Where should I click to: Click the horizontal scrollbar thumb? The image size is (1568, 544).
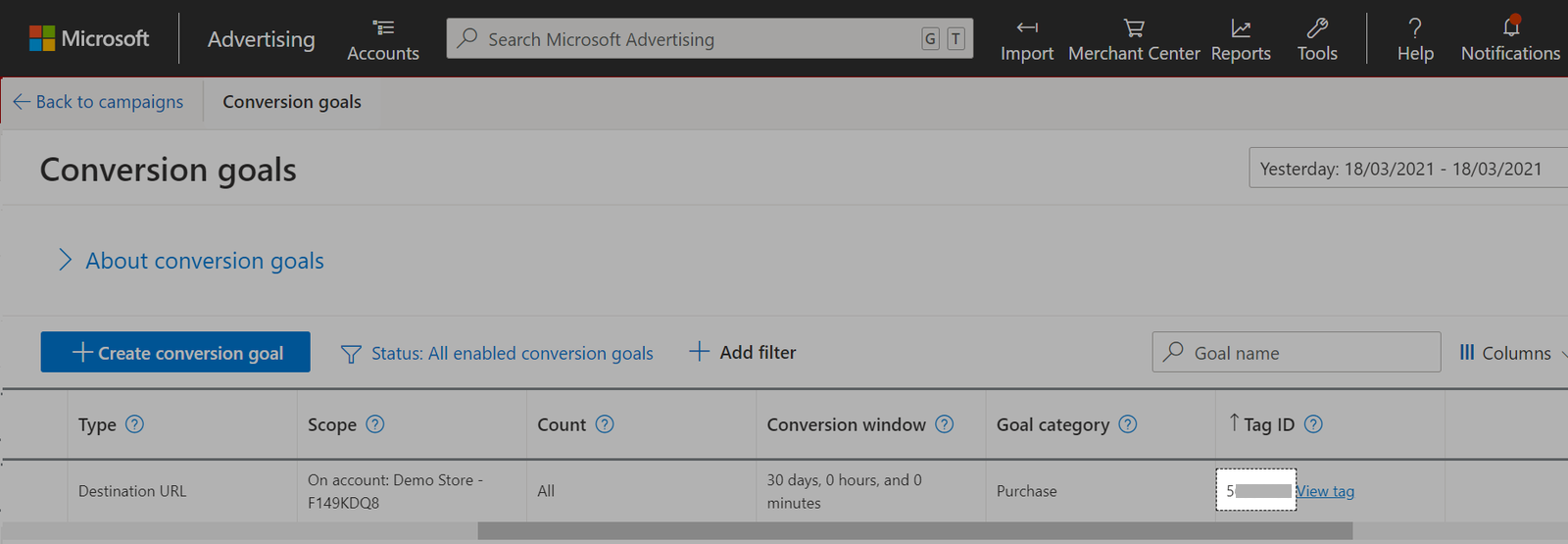pos(915,530)
